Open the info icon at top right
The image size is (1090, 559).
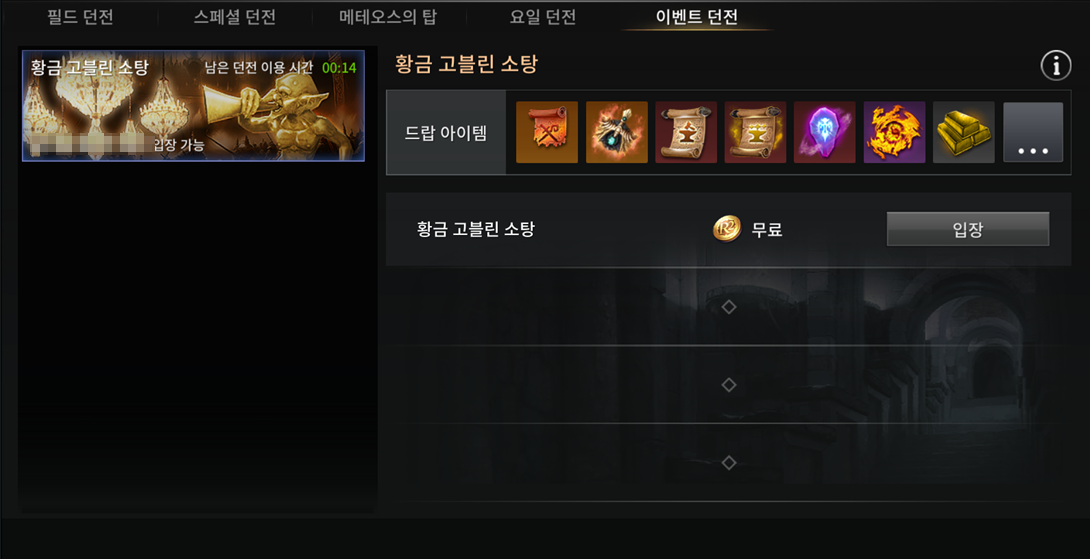[1055, 66]
